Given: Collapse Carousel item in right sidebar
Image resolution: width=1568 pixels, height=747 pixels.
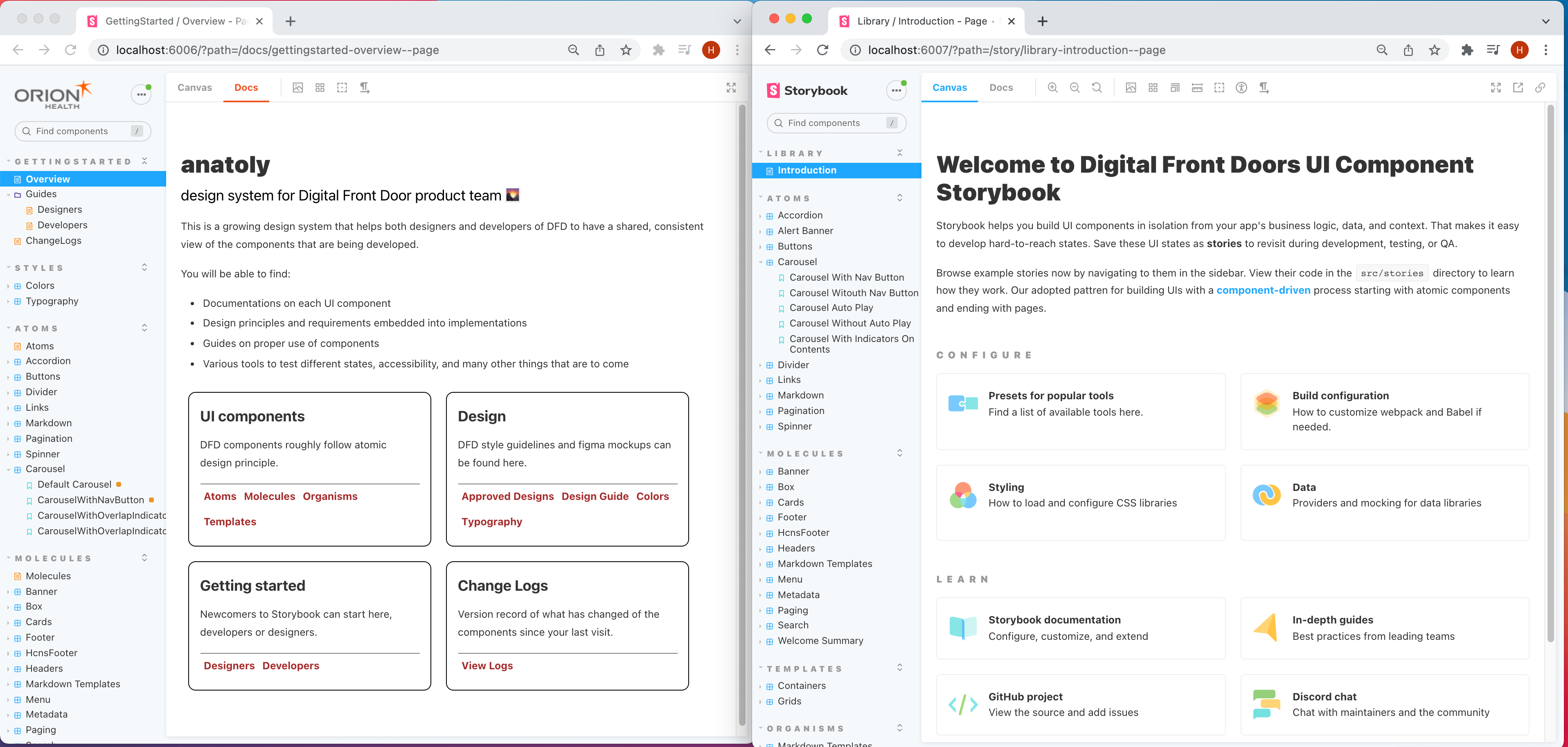Looking at the screenshot, I should point(797,262).
